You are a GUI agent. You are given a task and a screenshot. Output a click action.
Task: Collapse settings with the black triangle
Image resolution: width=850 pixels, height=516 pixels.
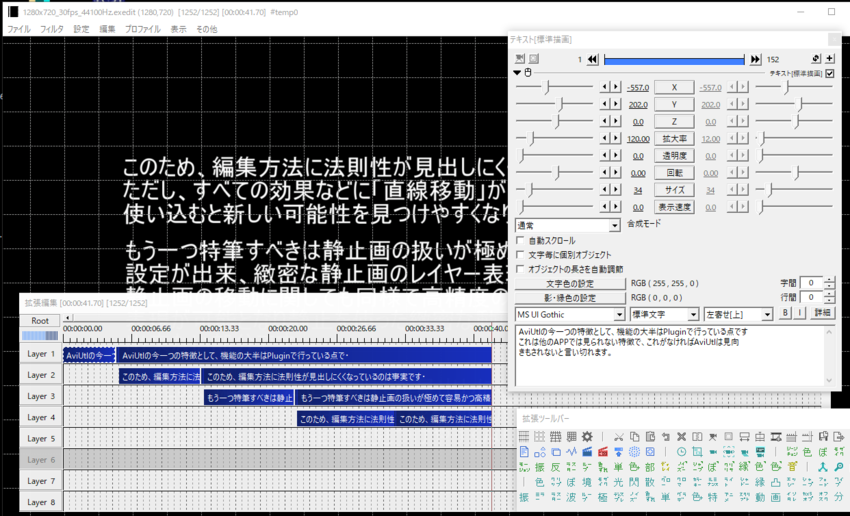pos(517,73)
